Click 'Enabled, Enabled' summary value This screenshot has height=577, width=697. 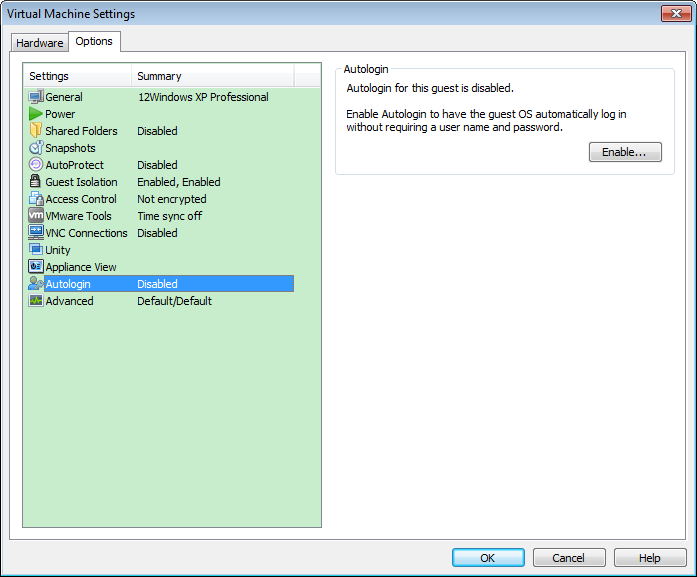[x=179, y=182]
